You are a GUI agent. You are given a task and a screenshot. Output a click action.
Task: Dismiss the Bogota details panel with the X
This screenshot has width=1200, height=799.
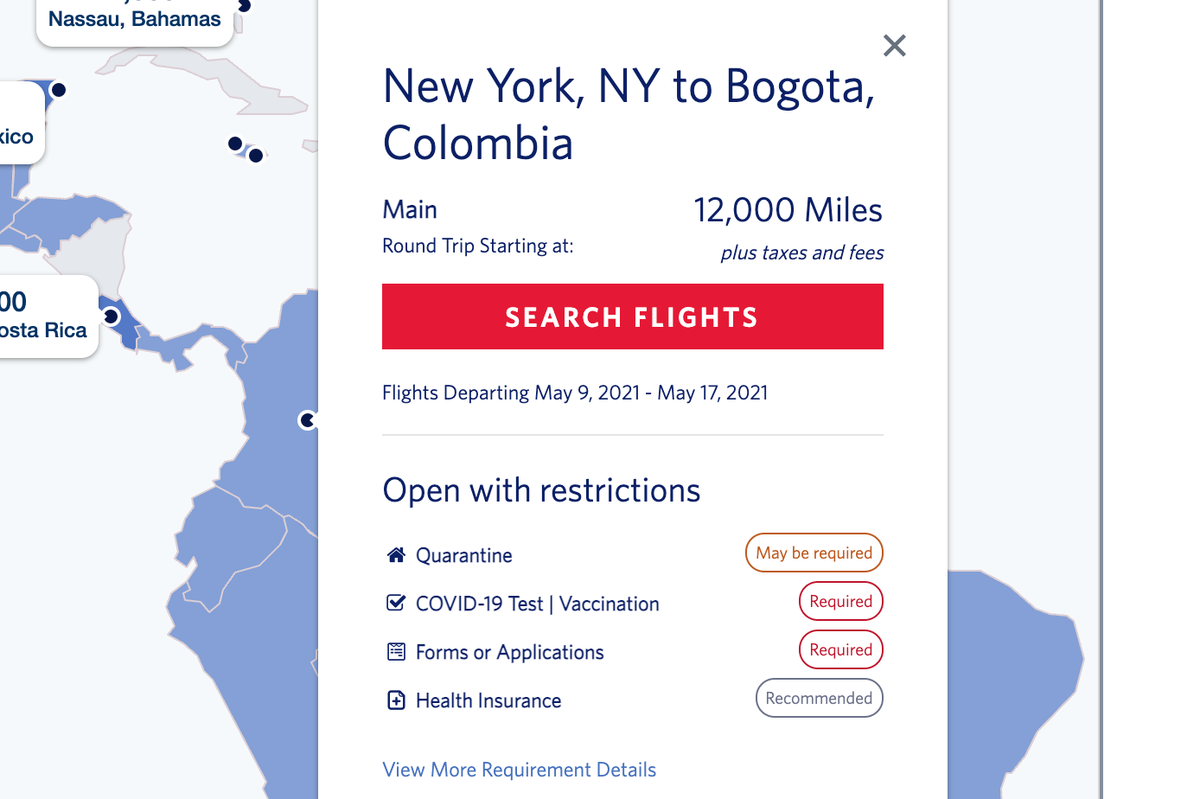893,45
